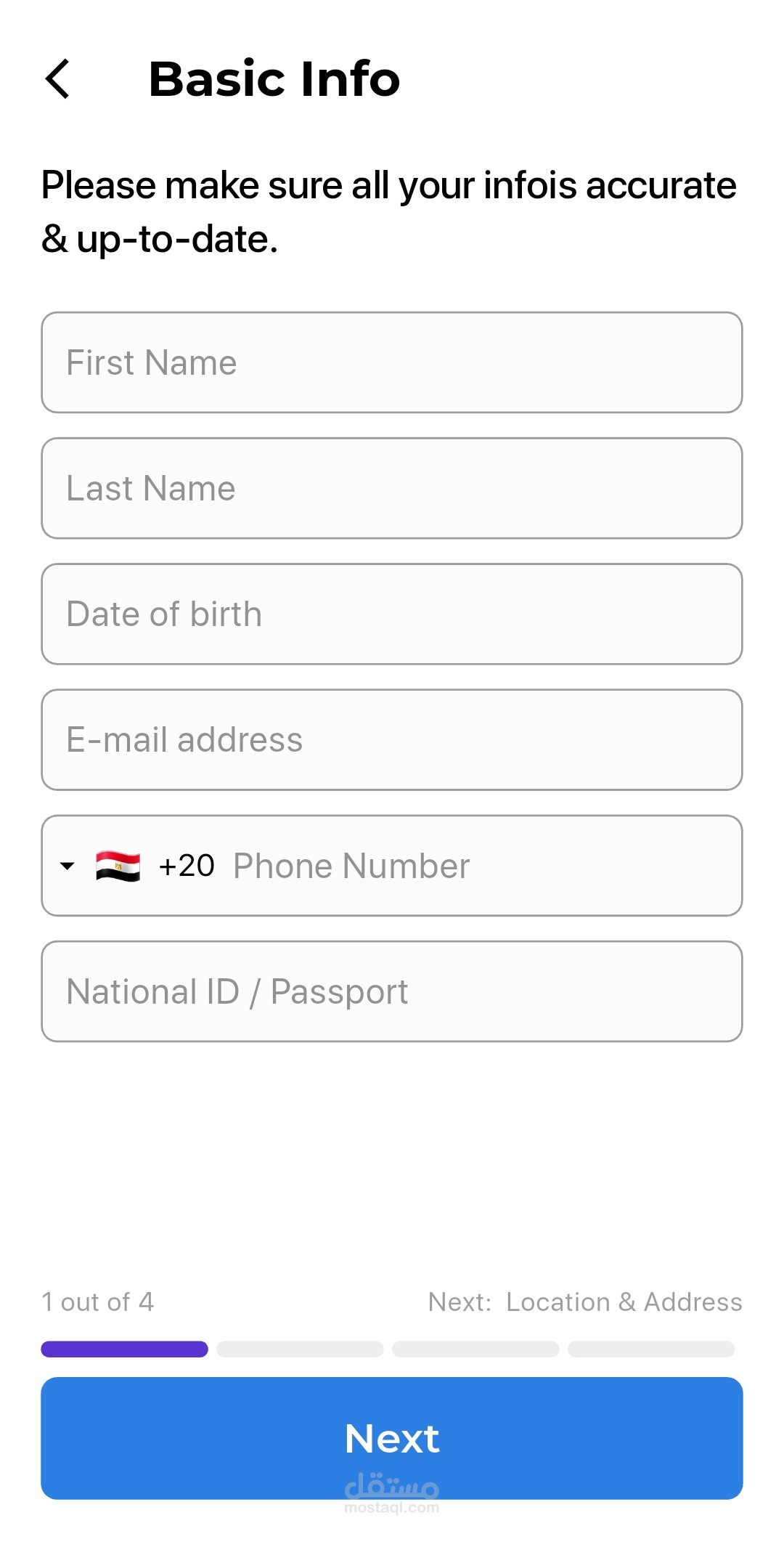Click into the Last Name field
784x1547 pixels.
392,488
